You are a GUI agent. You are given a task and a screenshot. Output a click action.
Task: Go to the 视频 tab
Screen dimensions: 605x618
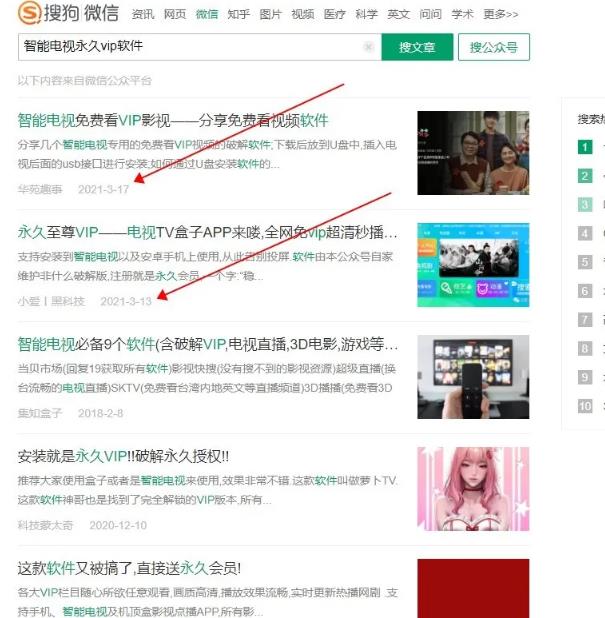(303, 15)
